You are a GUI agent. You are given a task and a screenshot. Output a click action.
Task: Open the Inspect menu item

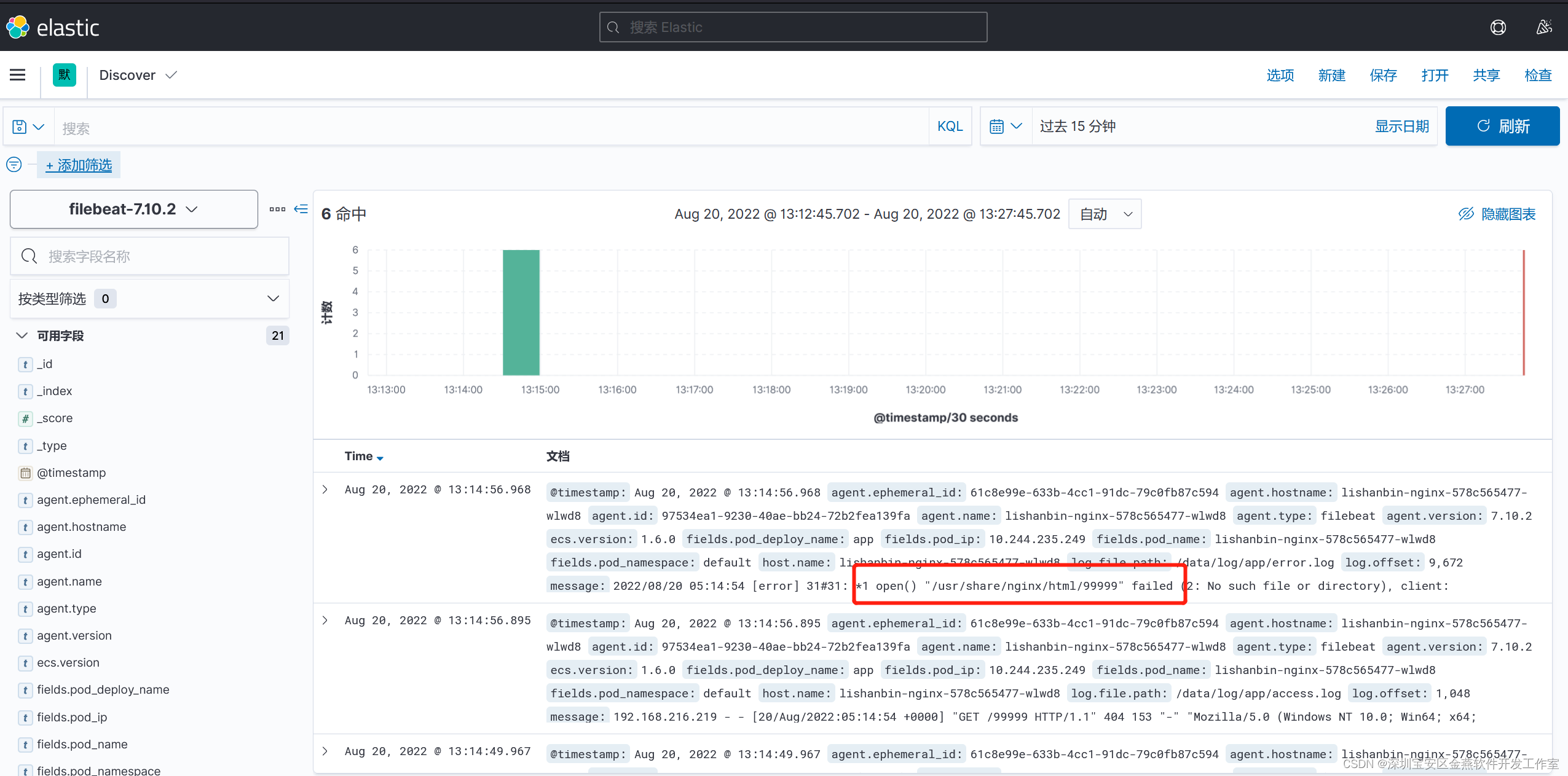pos(1537,75)
